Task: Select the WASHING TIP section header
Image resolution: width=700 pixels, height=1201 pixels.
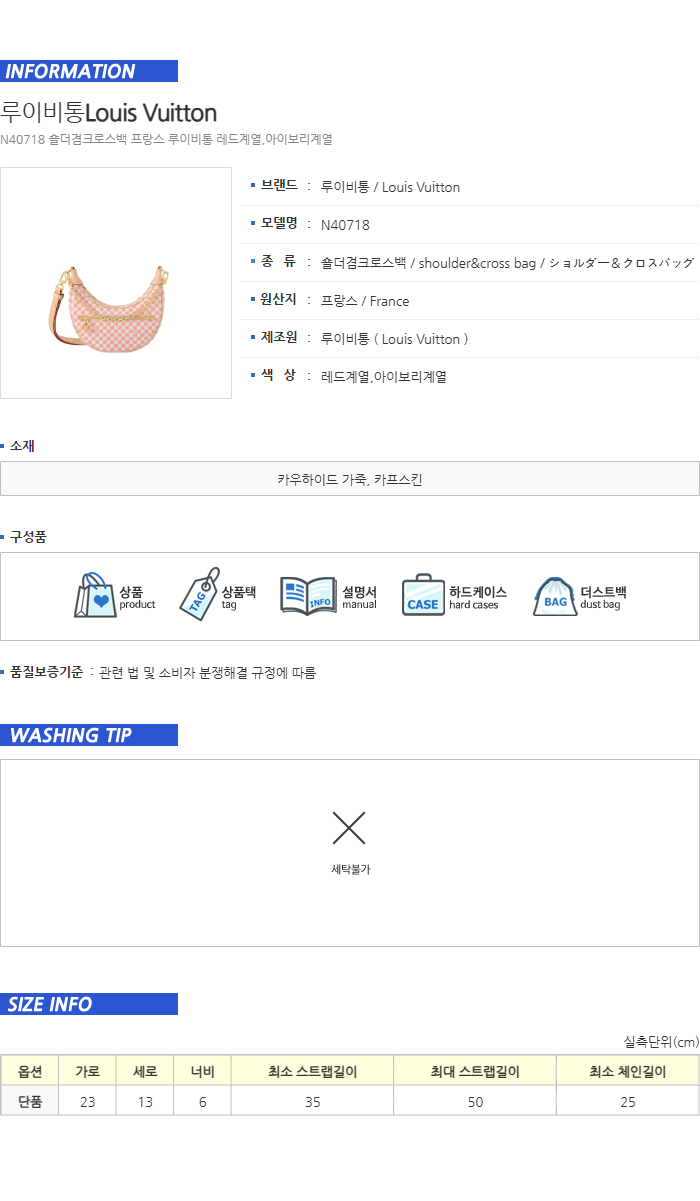Action: coord(89,735)
